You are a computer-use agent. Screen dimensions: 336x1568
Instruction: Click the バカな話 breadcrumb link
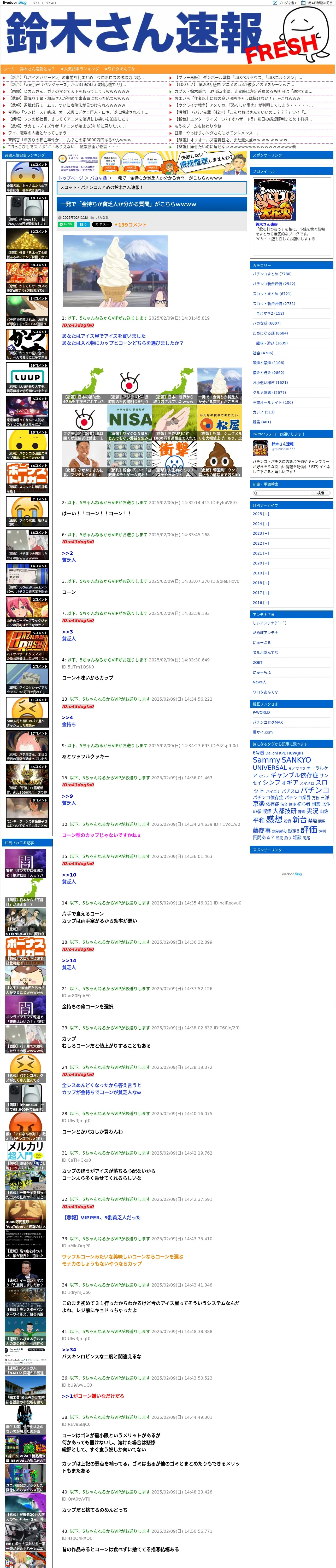[x=98, y=178]
